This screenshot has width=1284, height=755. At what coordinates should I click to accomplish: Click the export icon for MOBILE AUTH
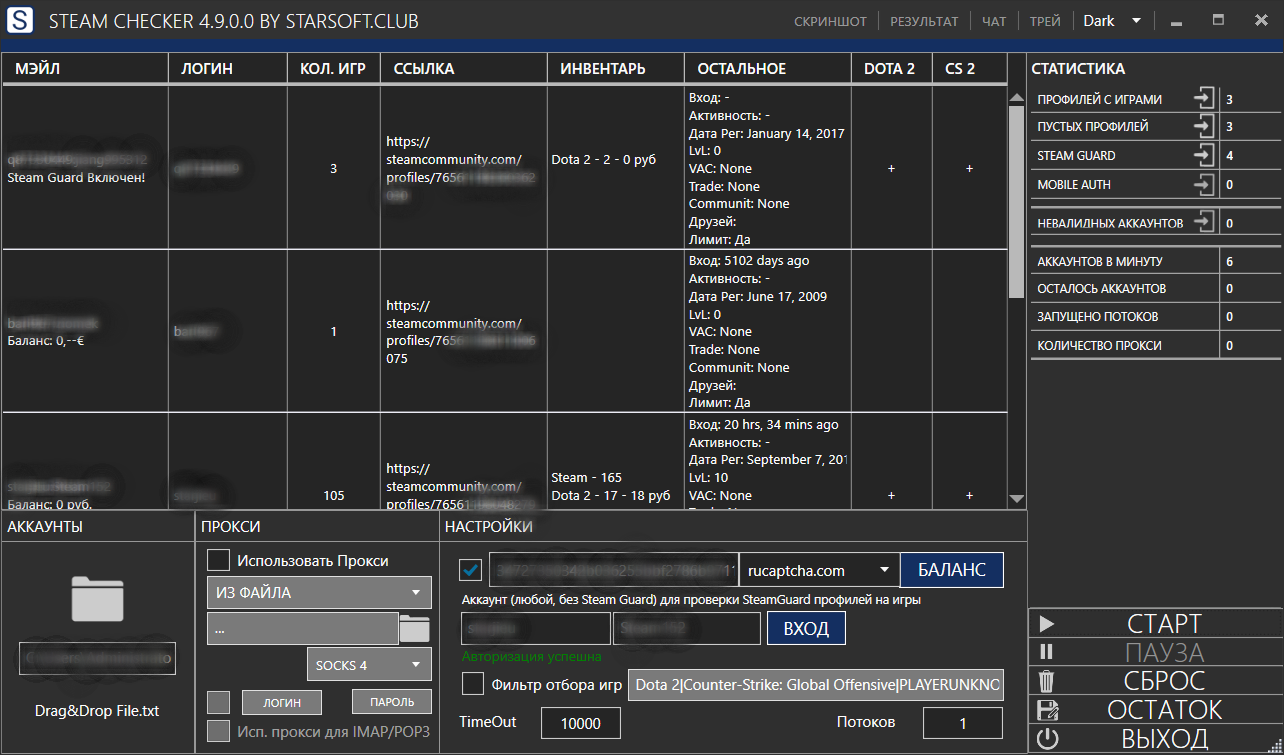pos(1204,185)
